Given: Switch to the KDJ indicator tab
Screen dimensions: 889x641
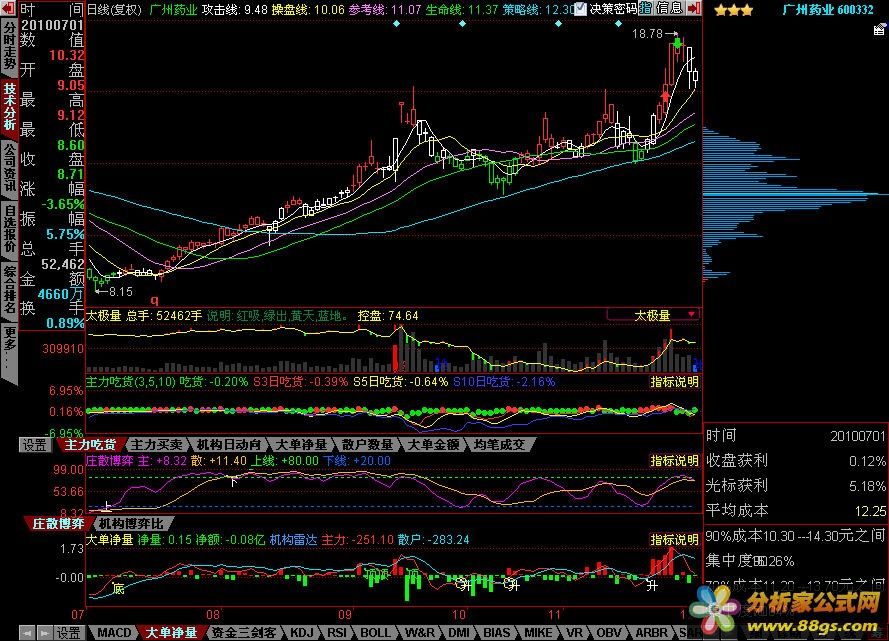Looking at the screenshot, I should (x=302, y=632).
